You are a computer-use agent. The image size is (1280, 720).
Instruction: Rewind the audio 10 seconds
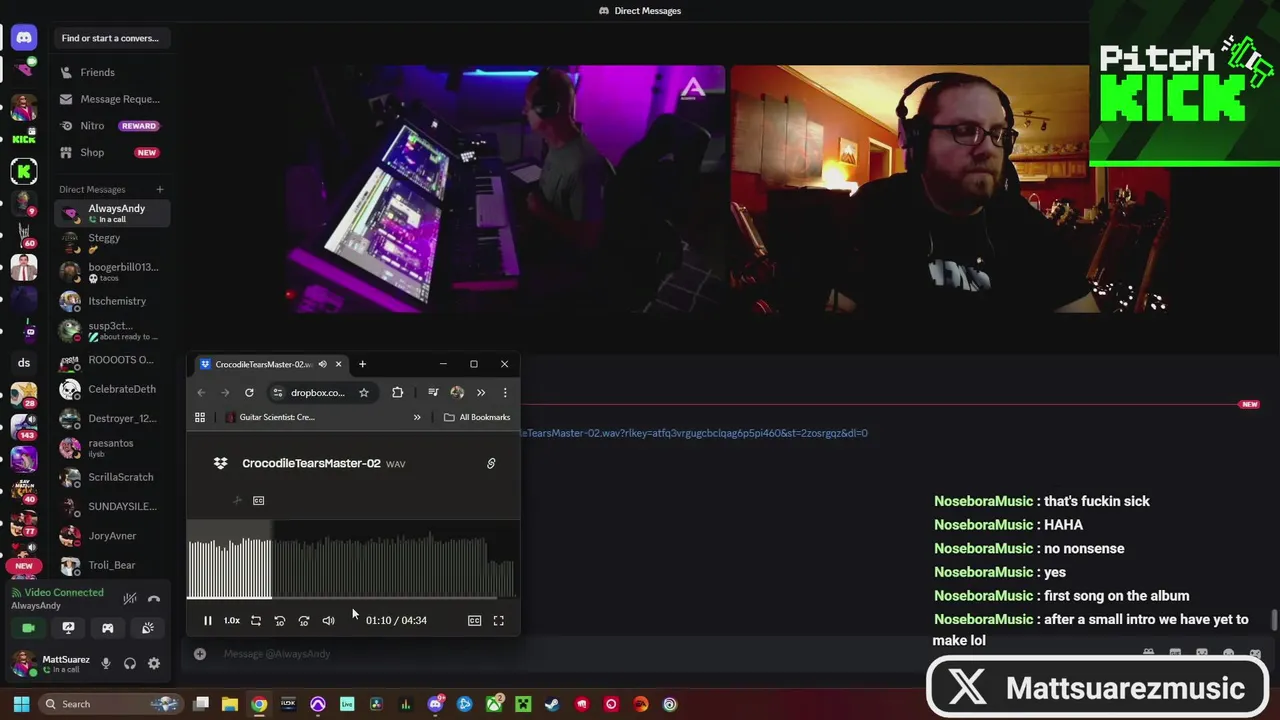click(x=280, y=621)
